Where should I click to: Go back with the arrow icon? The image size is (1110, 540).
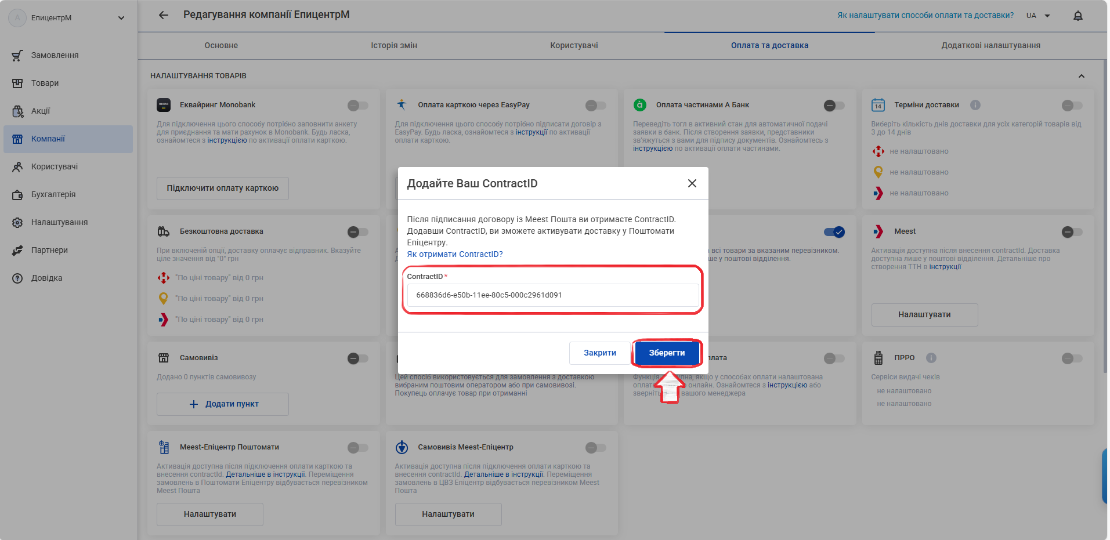point(164,15)
